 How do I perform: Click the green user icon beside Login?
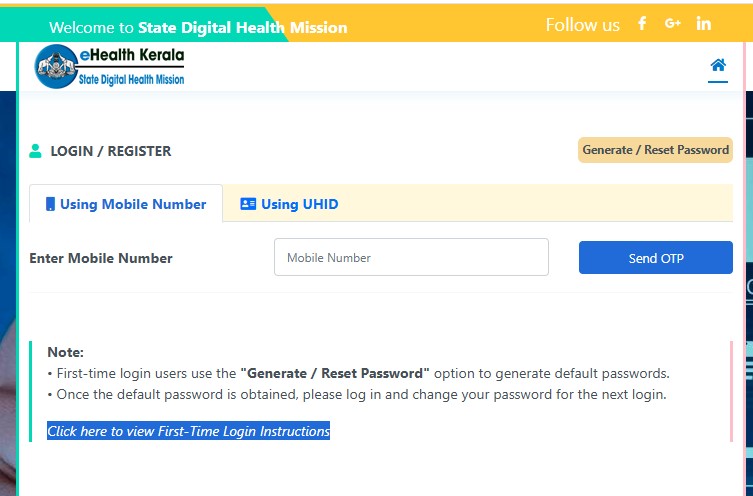[x=35, y=151]
